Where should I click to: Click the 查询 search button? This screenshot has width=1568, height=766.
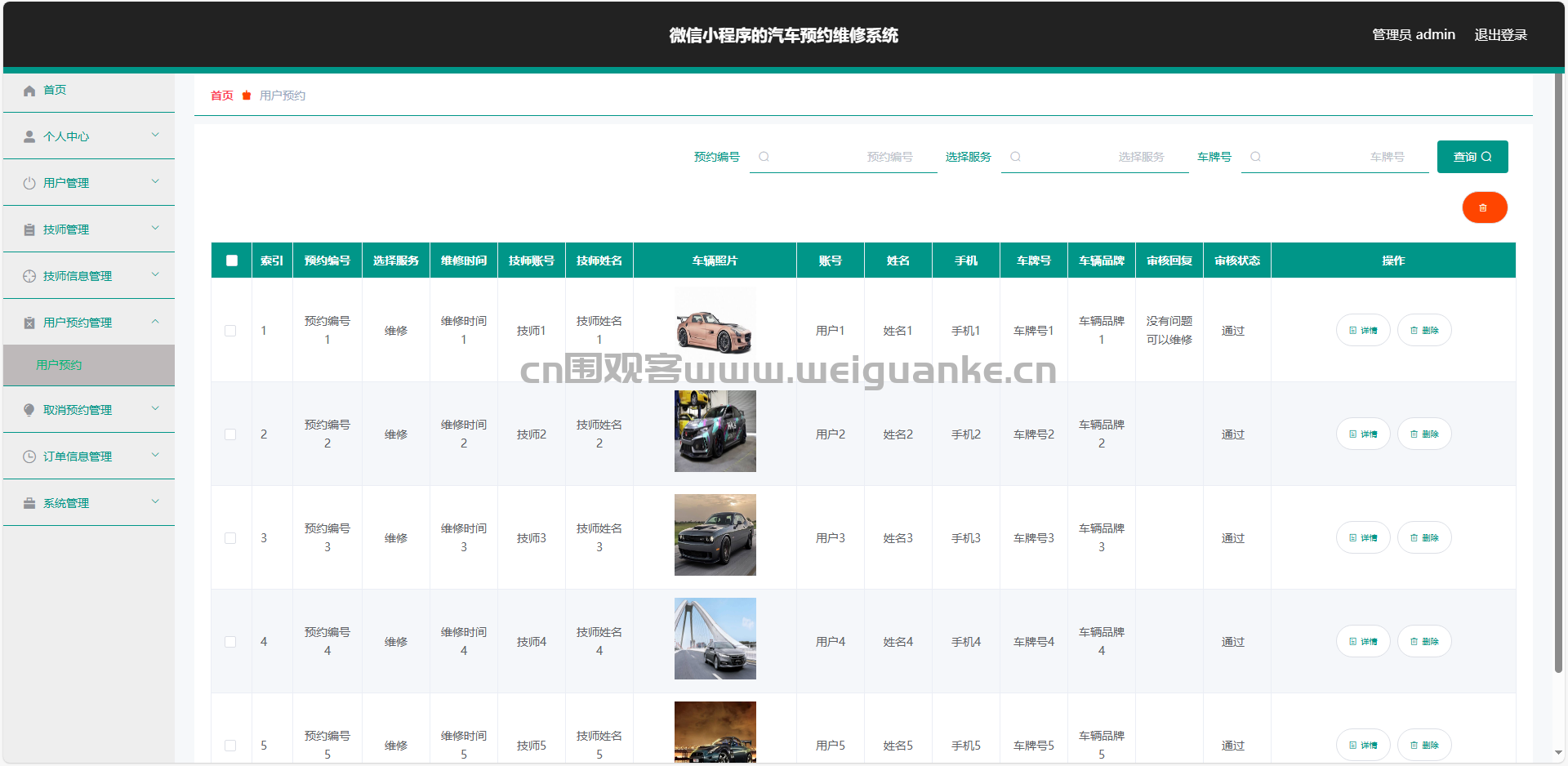tap(1472, 157)
